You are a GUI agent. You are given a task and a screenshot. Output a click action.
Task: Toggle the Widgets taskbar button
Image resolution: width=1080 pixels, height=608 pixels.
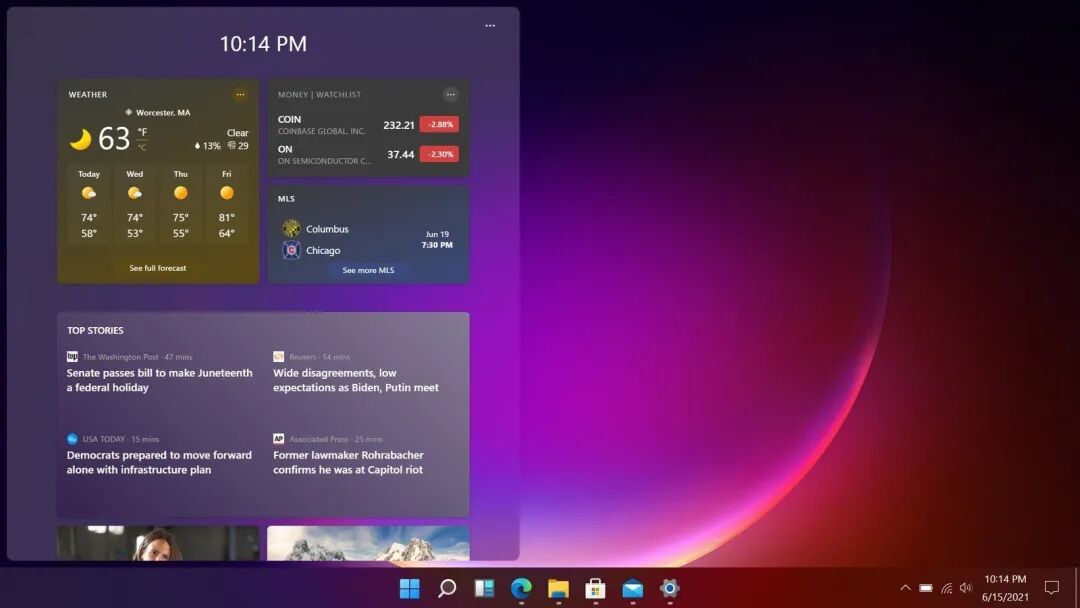click(484, 588)
